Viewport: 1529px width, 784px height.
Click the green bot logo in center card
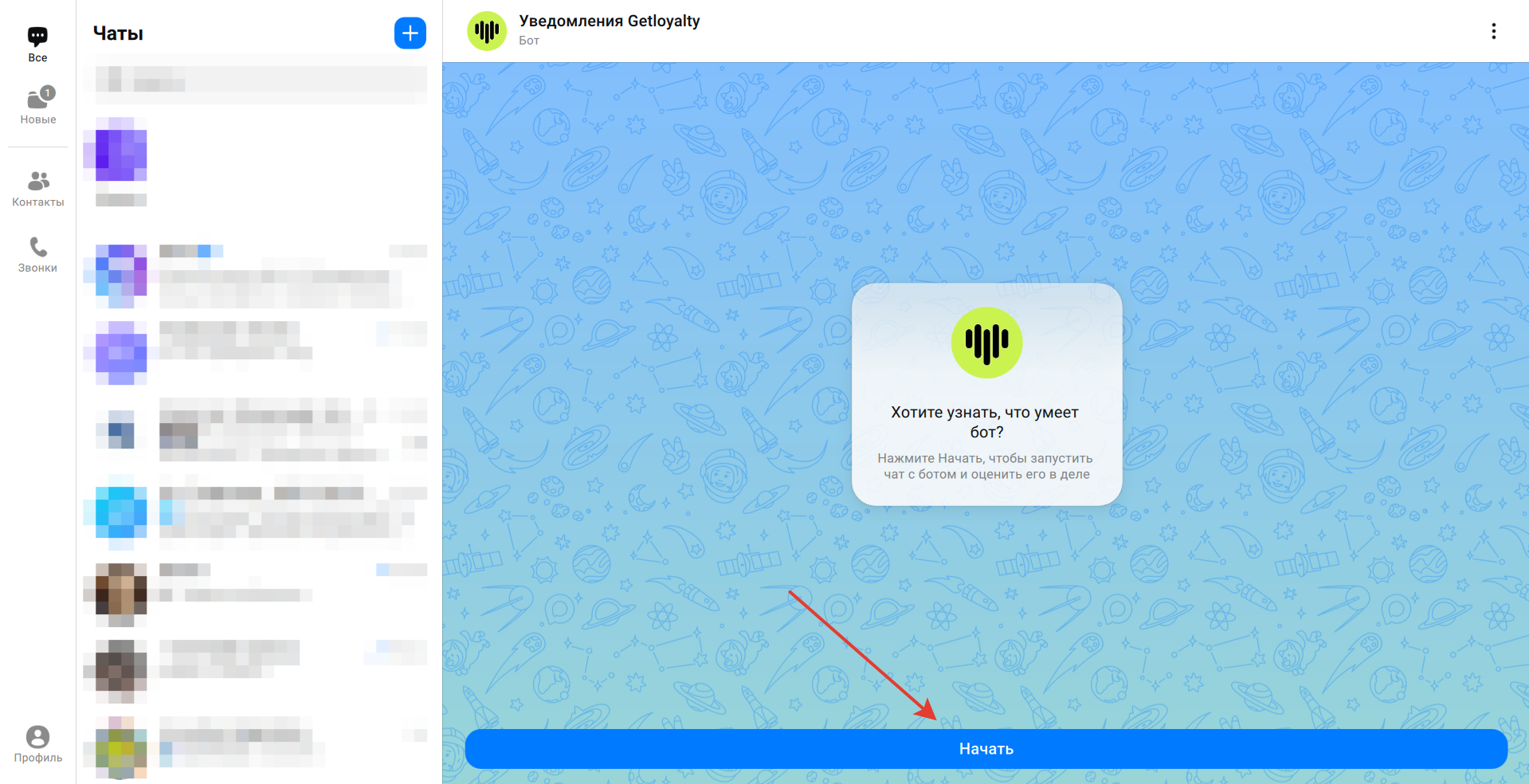click(x=986, y=343)
